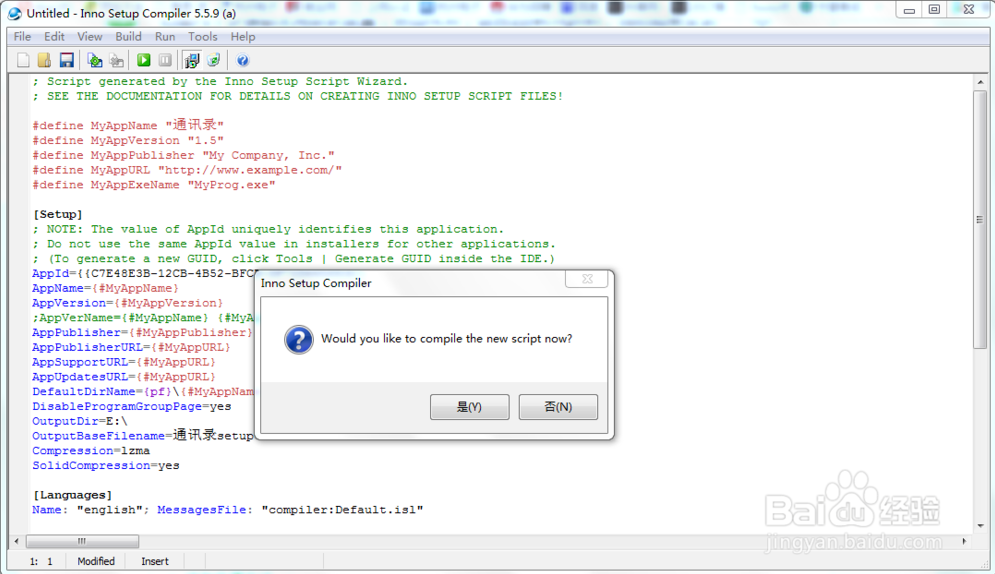Click the Stop Compile toolbar icon

[x=117, y=61]
